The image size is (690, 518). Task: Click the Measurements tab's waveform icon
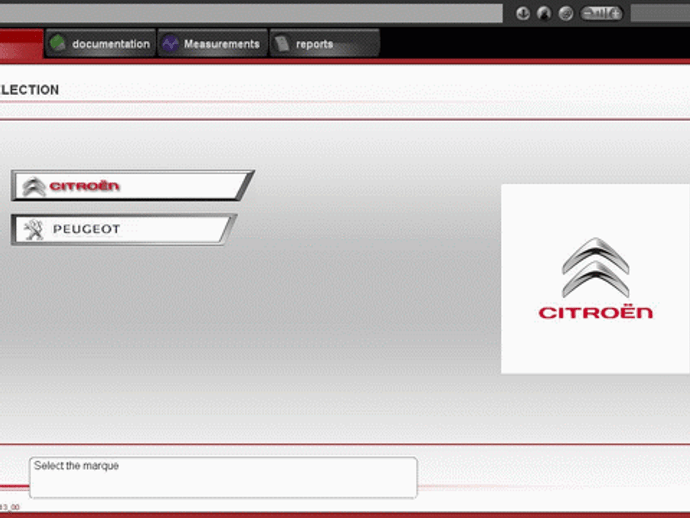(170, 44)
